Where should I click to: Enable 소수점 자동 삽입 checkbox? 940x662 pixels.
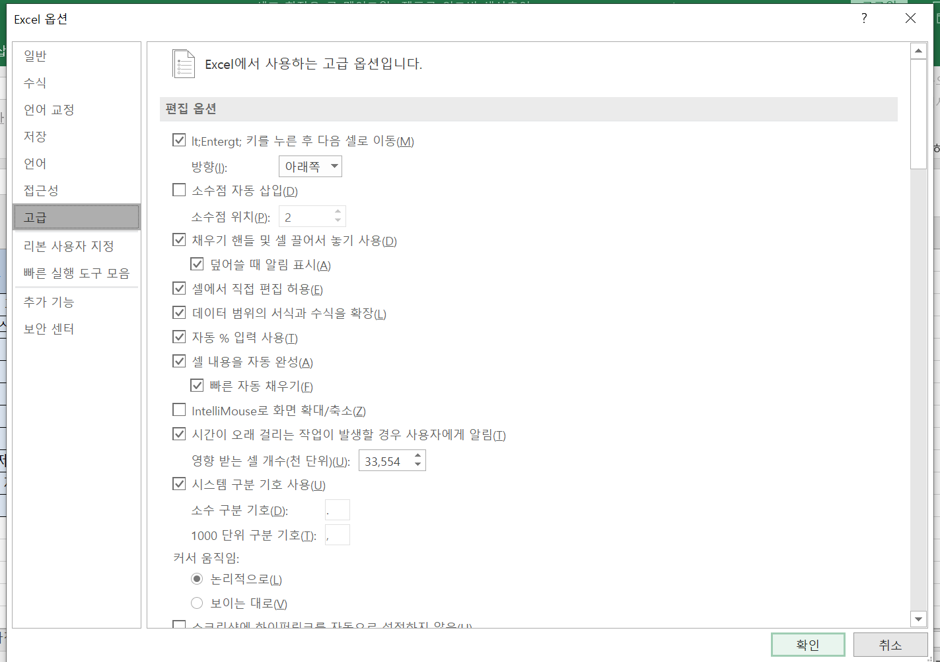[179, 190]
